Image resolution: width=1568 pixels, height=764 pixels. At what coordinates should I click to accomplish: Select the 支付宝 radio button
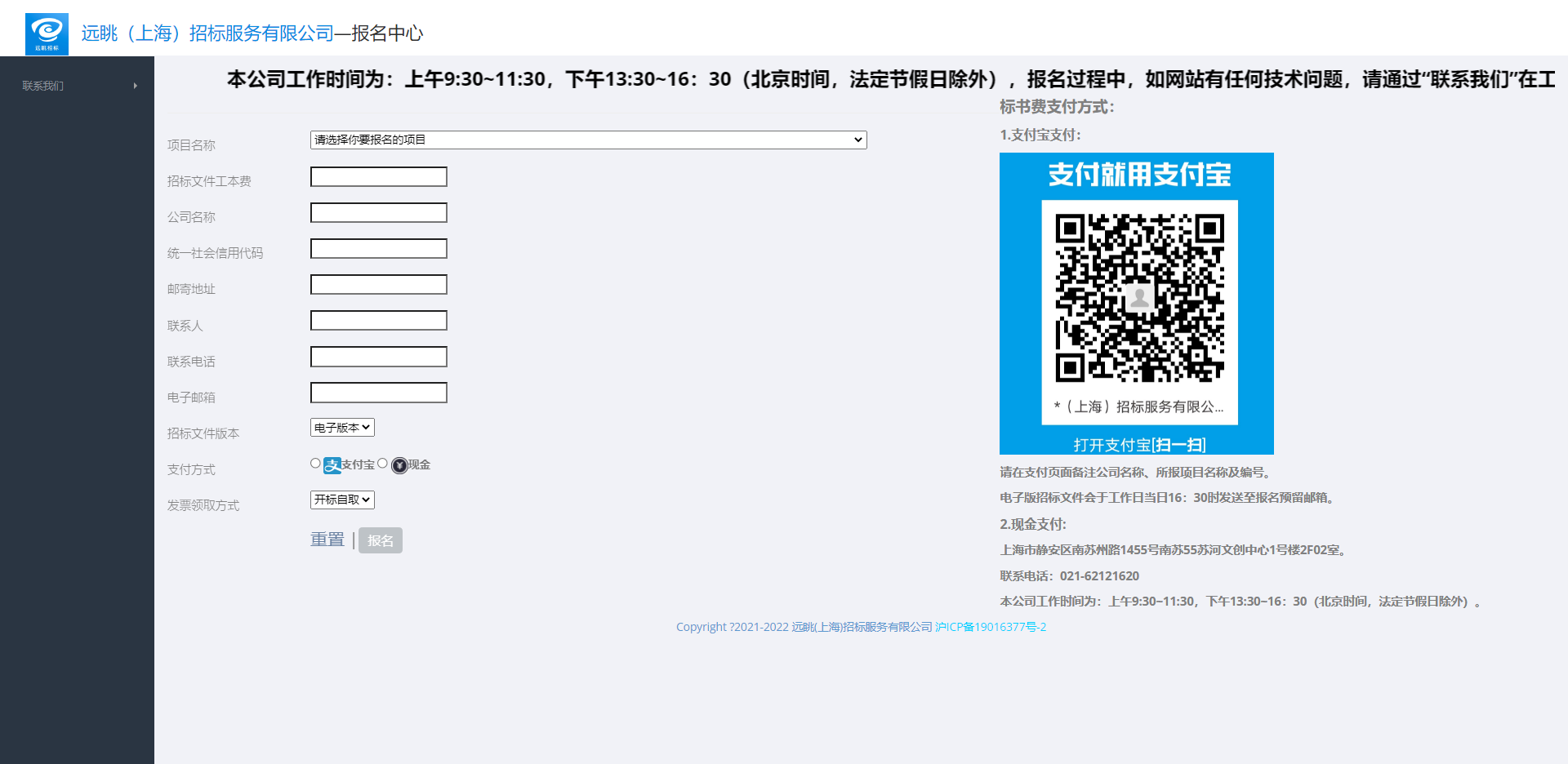pos(315,464)
